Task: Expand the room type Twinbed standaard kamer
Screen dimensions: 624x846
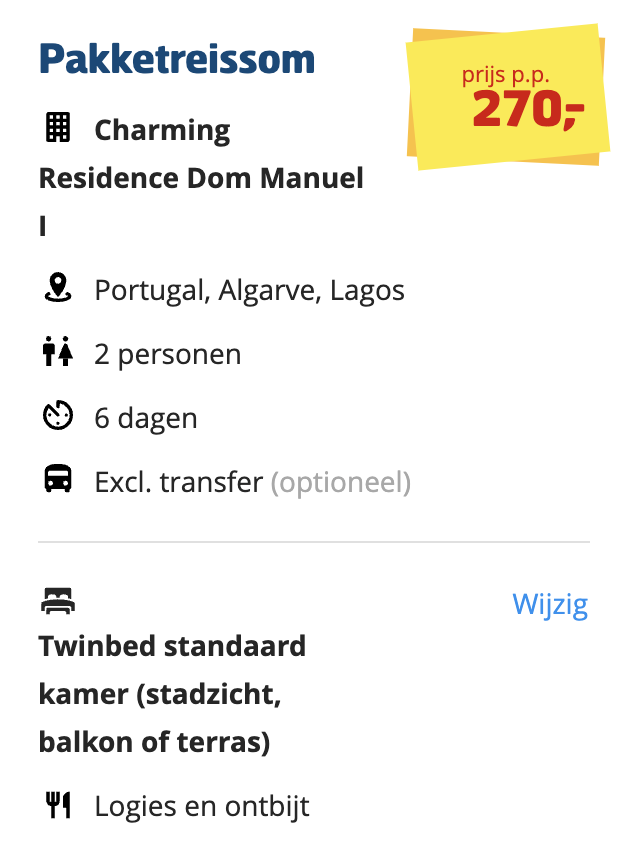Action: [x=172, y=645]
